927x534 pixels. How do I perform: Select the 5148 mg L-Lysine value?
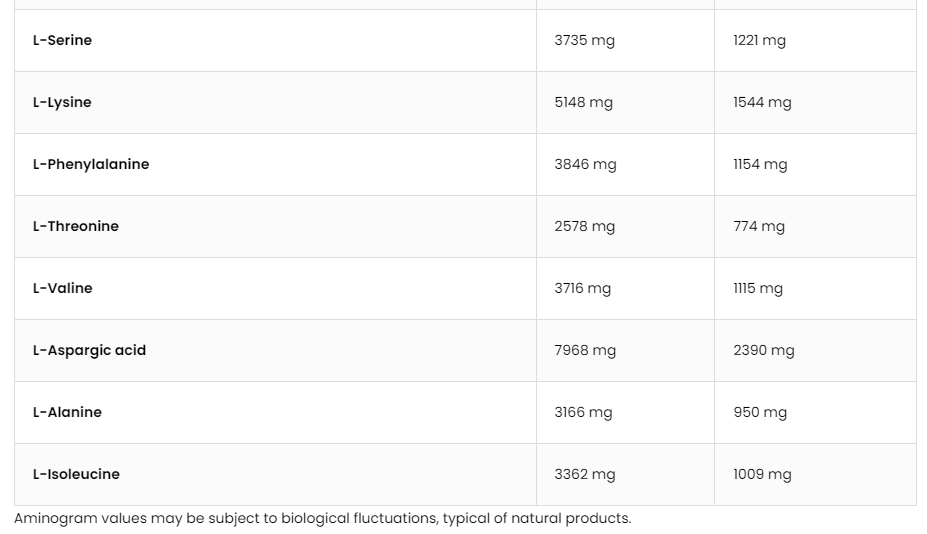[x=583, y=102]
